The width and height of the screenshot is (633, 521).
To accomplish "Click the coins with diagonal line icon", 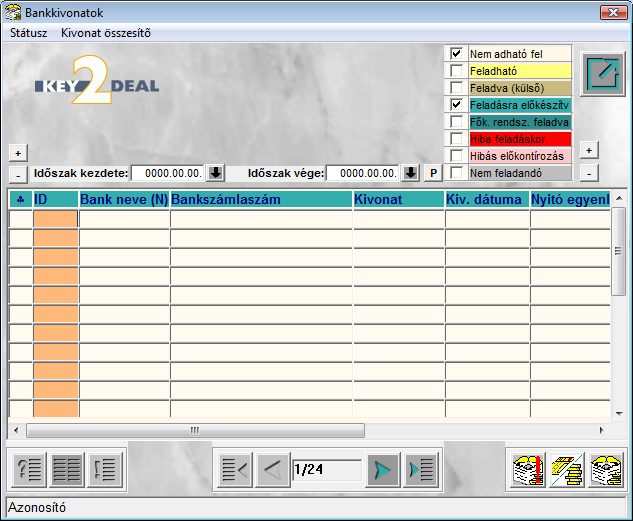I will click(x=566, y=470).
